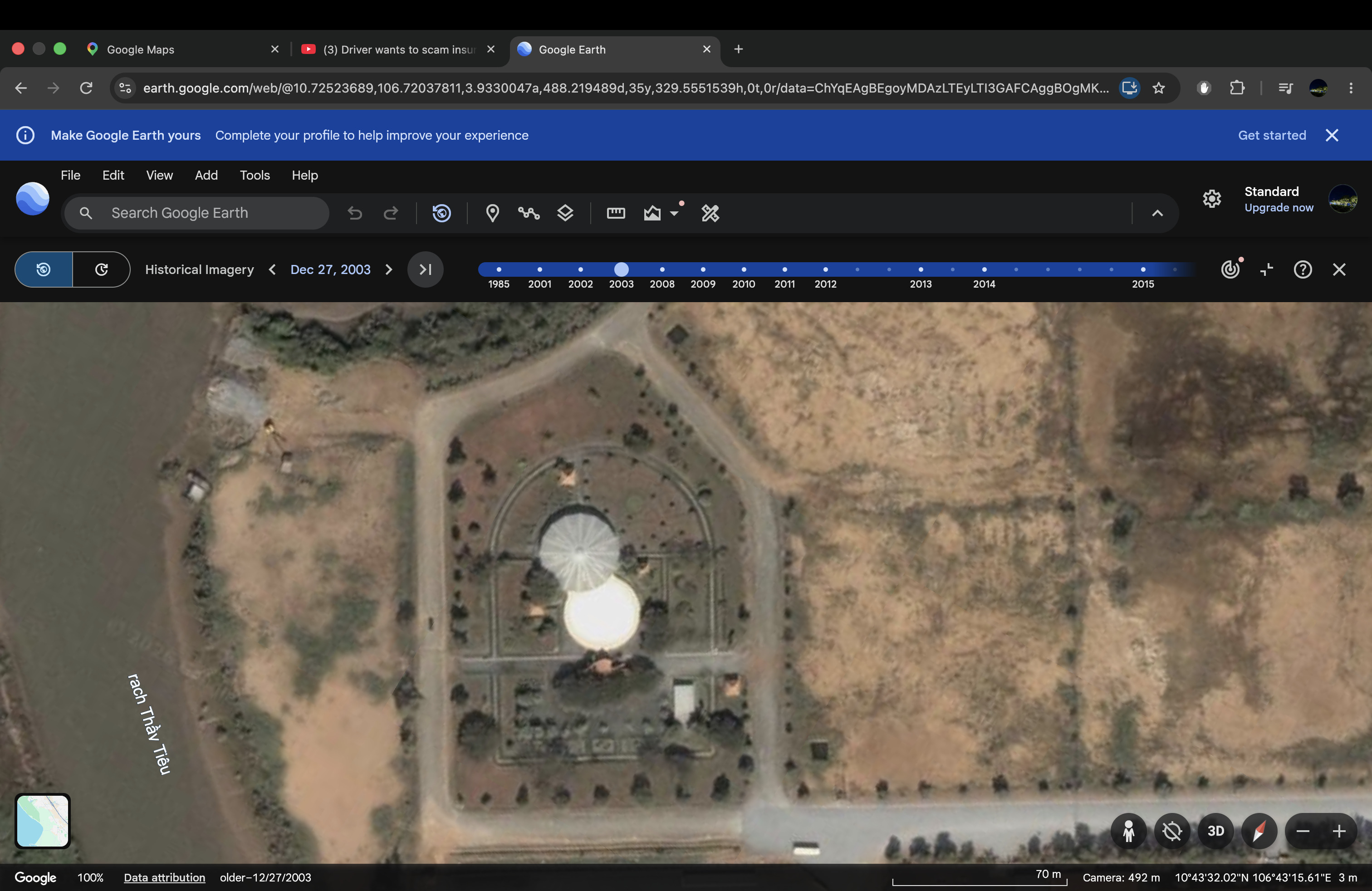The image size is (1372, 891).
Task: Bookmark this page with the star icon
Action: [1159, 88]
